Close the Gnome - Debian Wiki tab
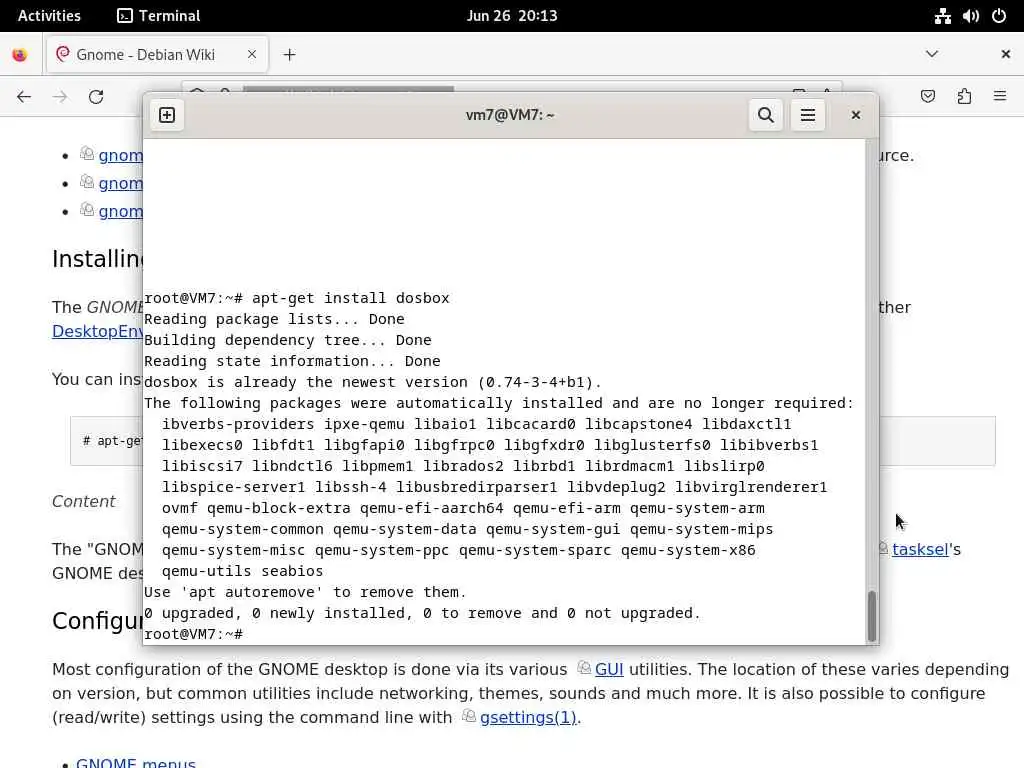 pyautogui.click(x=251, y=54)
